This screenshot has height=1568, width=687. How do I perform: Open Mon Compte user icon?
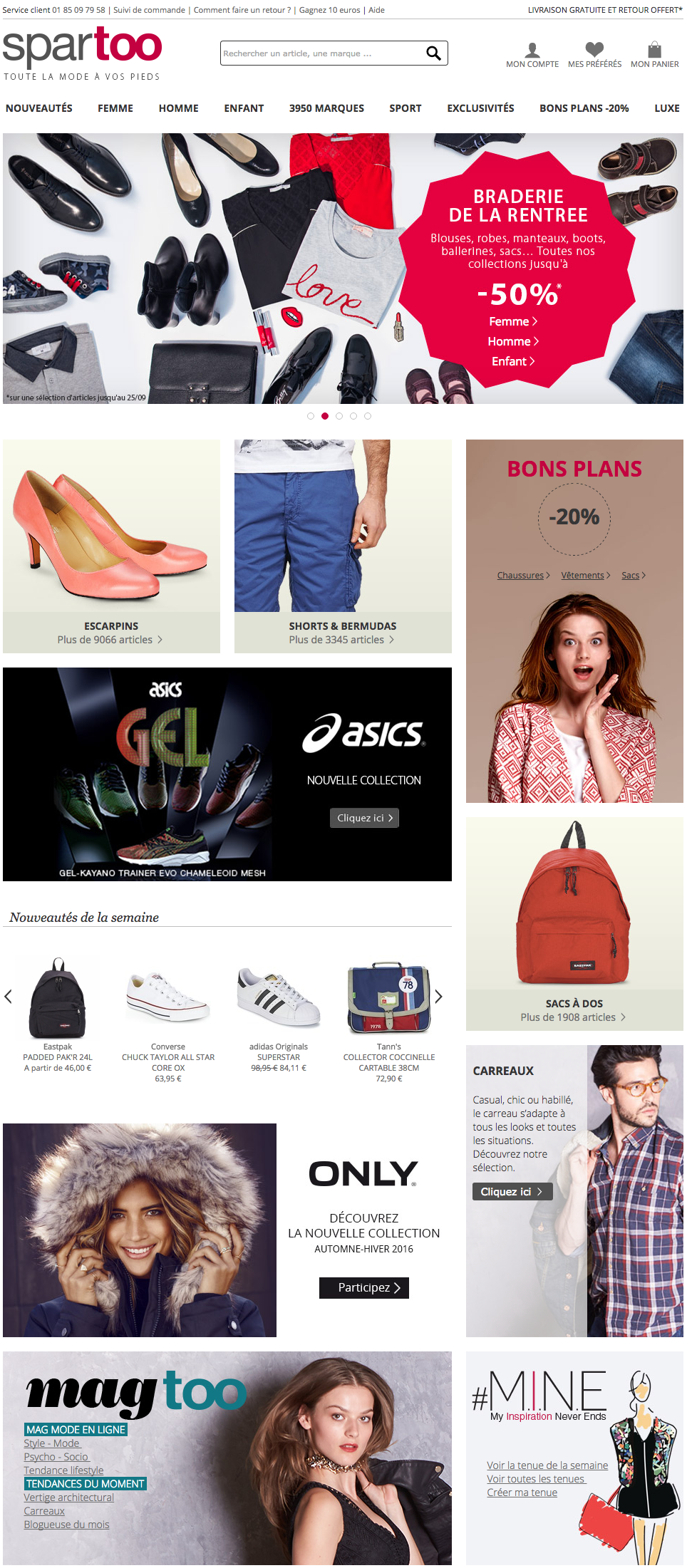[x=532, y=50]
